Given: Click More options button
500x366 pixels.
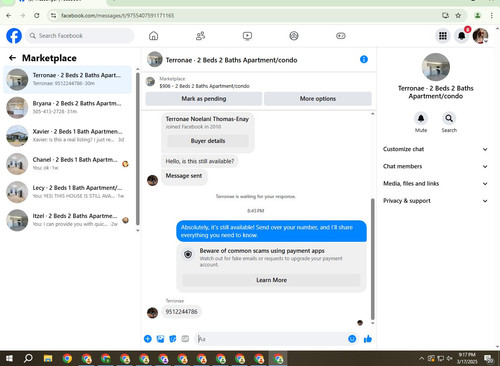Looking at the screenshot, I should point(318,99).
